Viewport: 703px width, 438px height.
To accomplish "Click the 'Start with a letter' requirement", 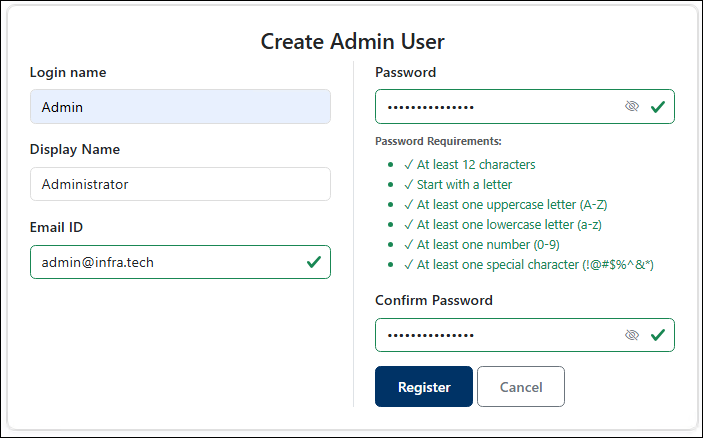I will click(458, 185).
